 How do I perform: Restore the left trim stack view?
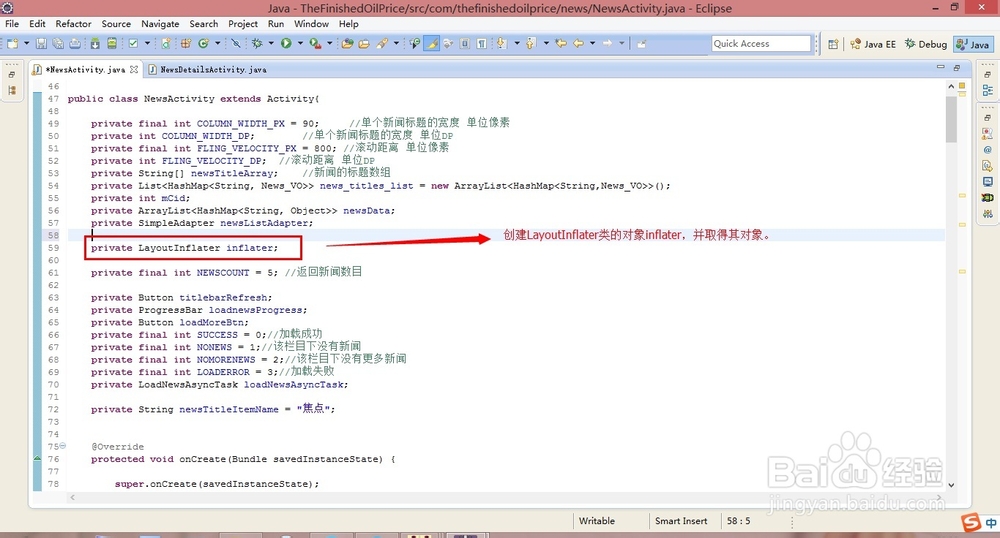pos(11,75)
